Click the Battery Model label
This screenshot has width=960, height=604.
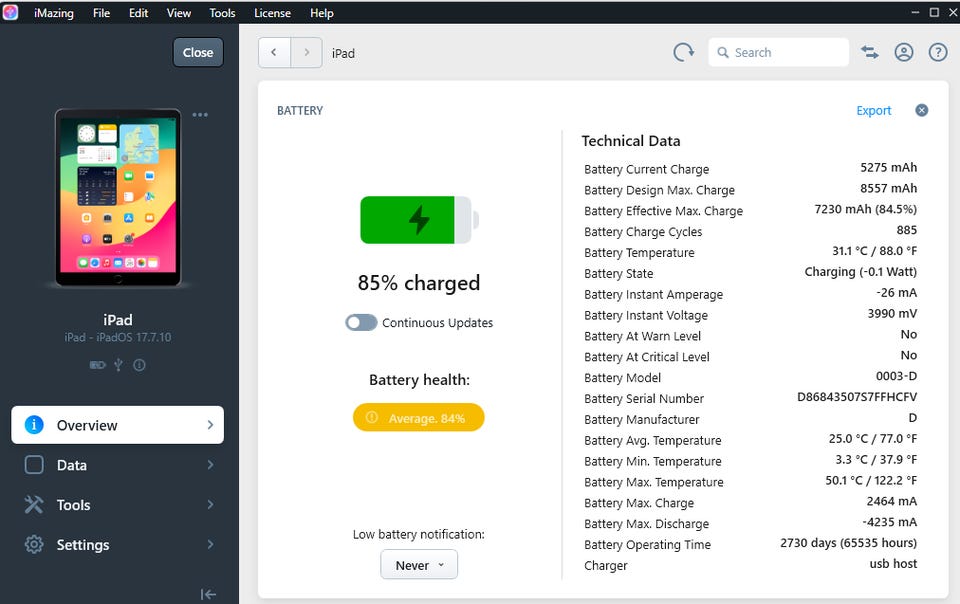click(622, 378)
